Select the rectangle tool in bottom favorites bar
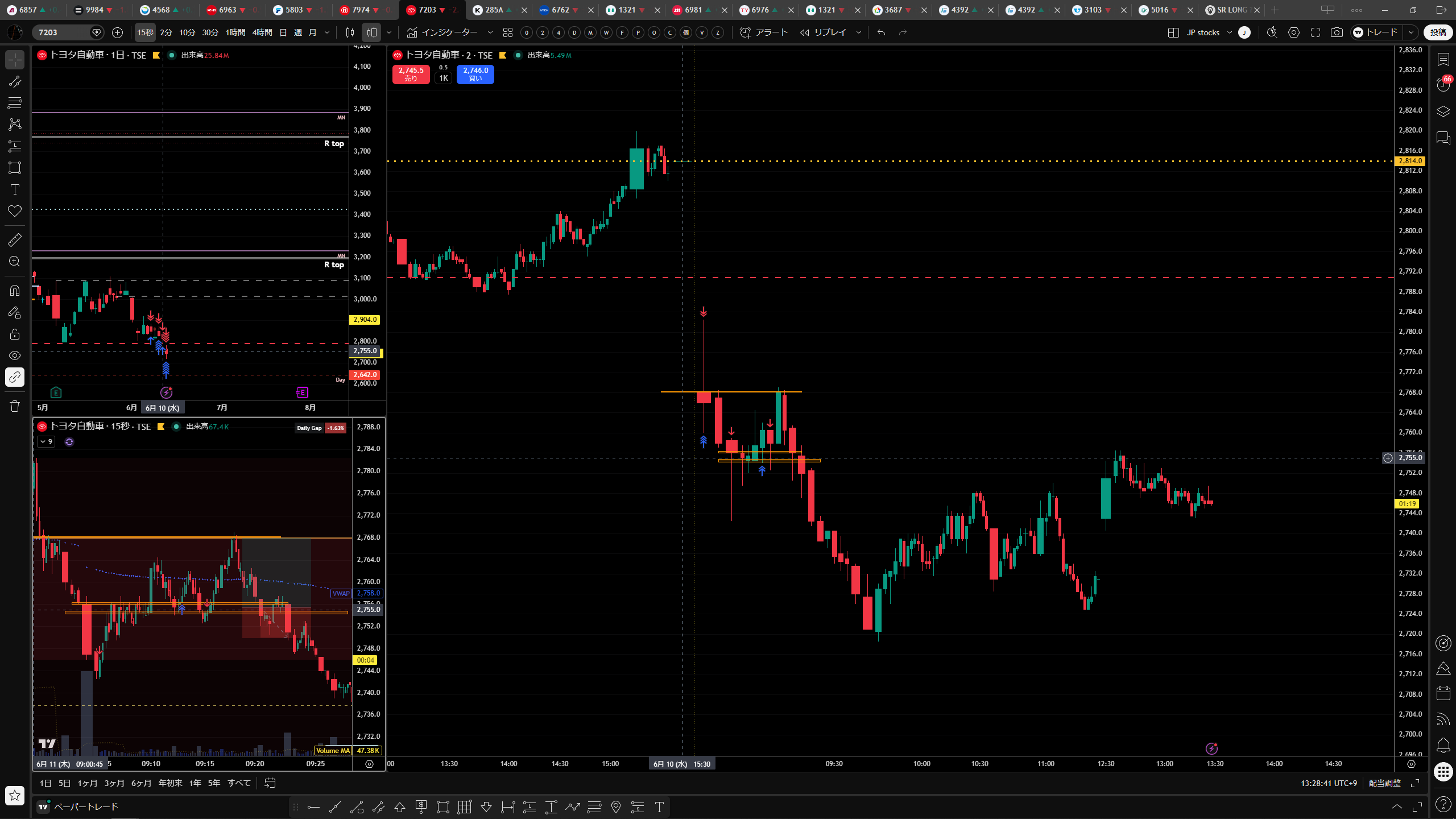Viewport: 1456px width, 819px height. (443, 807)
